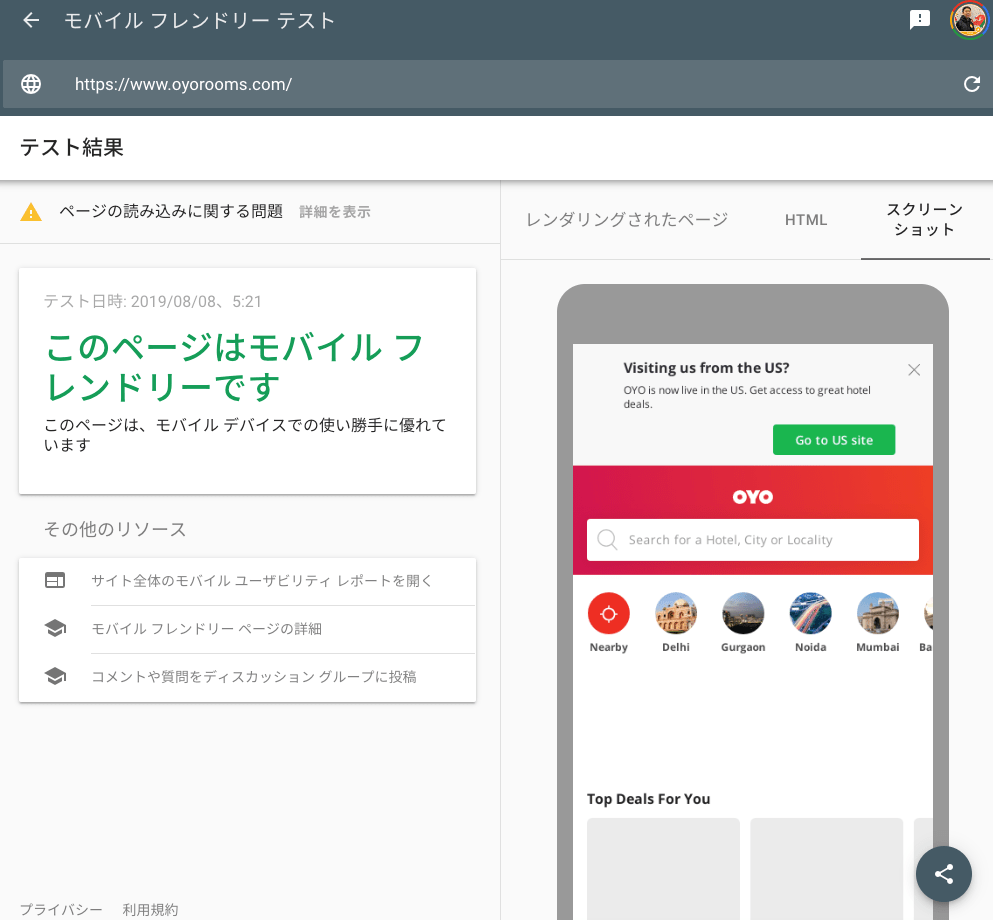
Task: Switch to HTML tab
Action: pyautogui.click(x=806, y=220)
